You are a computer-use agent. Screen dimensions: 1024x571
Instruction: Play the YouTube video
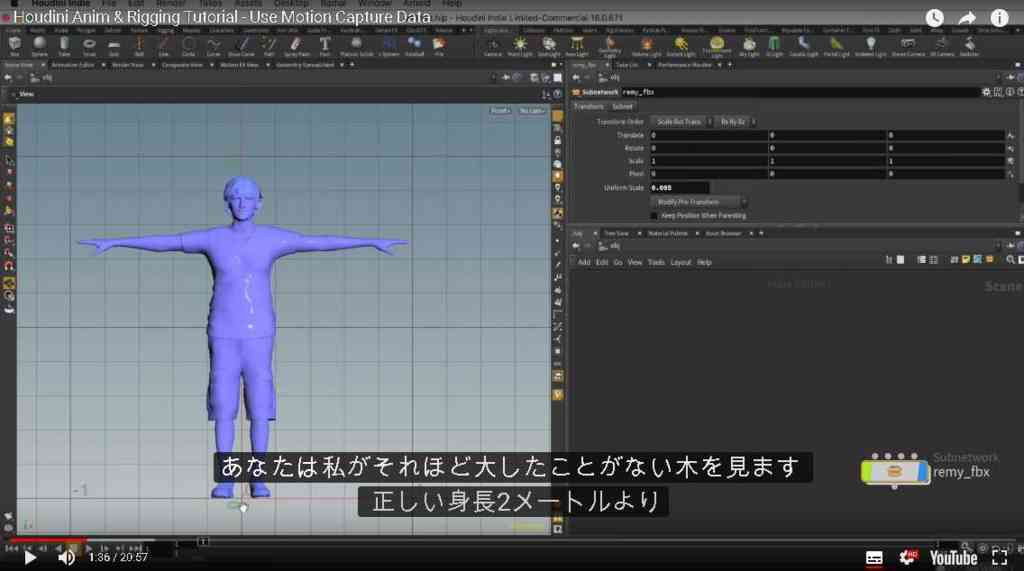[x=29, y=557]
